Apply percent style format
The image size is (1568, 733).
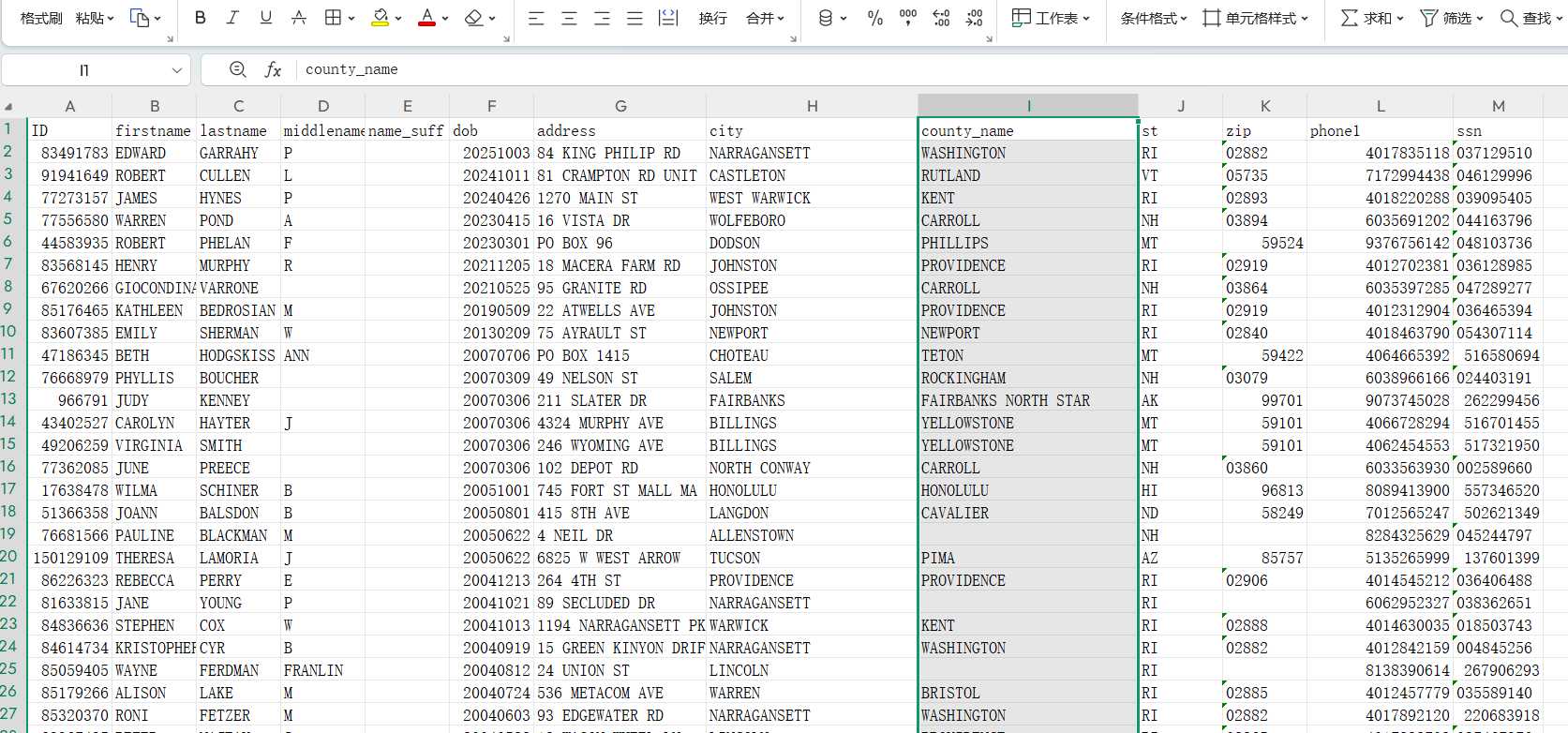tap(875, 18)
